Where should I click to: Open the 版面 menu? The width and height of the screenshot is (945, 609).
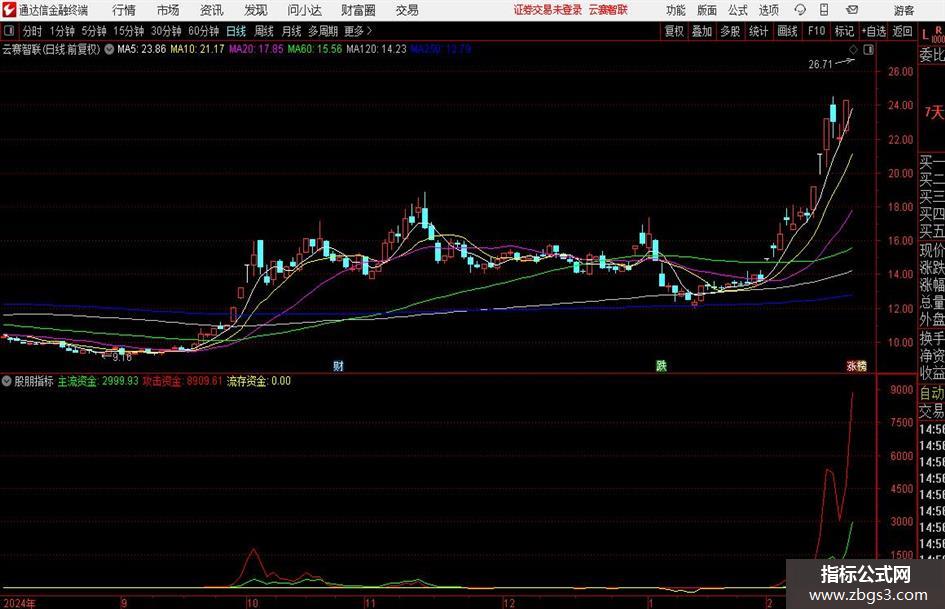[x=707, y=10]
